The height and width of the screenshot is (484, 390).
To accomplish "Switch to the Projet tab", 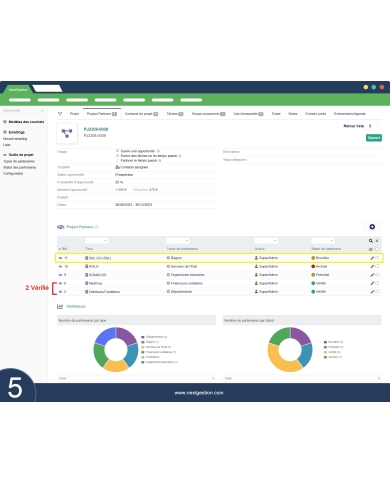I will [74, 114].
